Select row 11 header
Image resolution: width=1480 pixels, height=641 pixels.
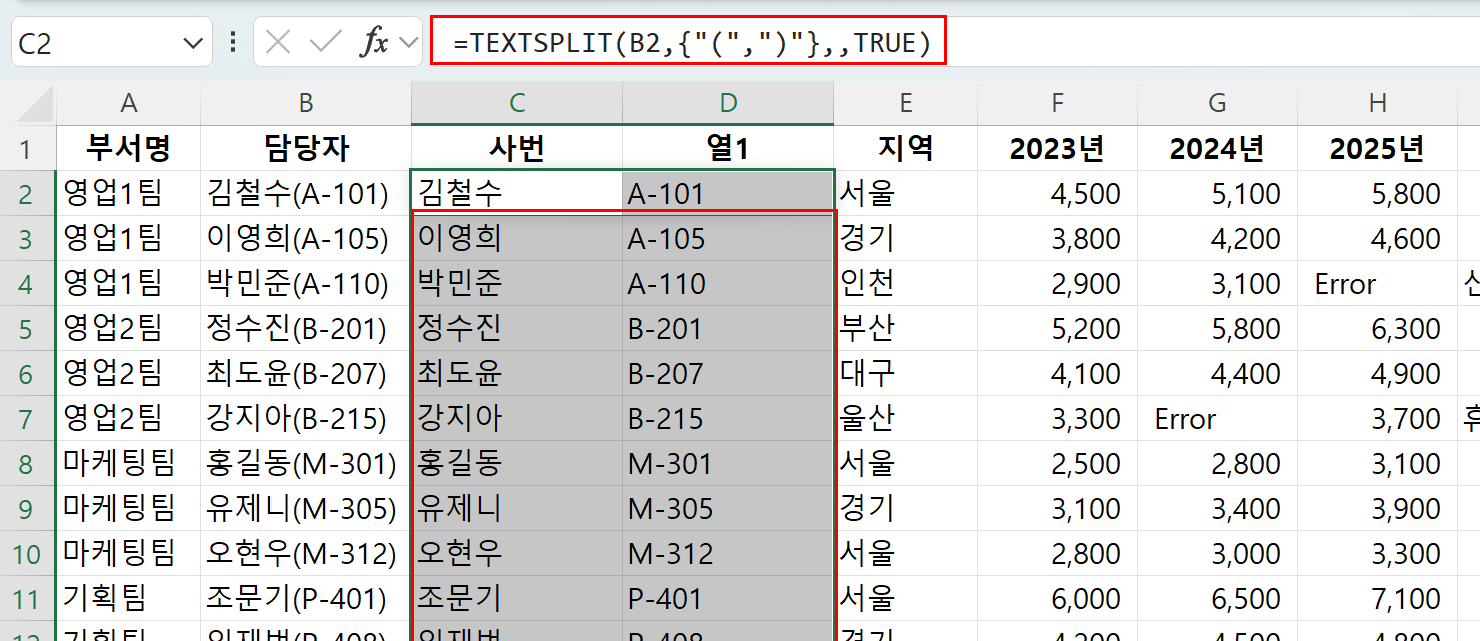[x=27, y=599]
